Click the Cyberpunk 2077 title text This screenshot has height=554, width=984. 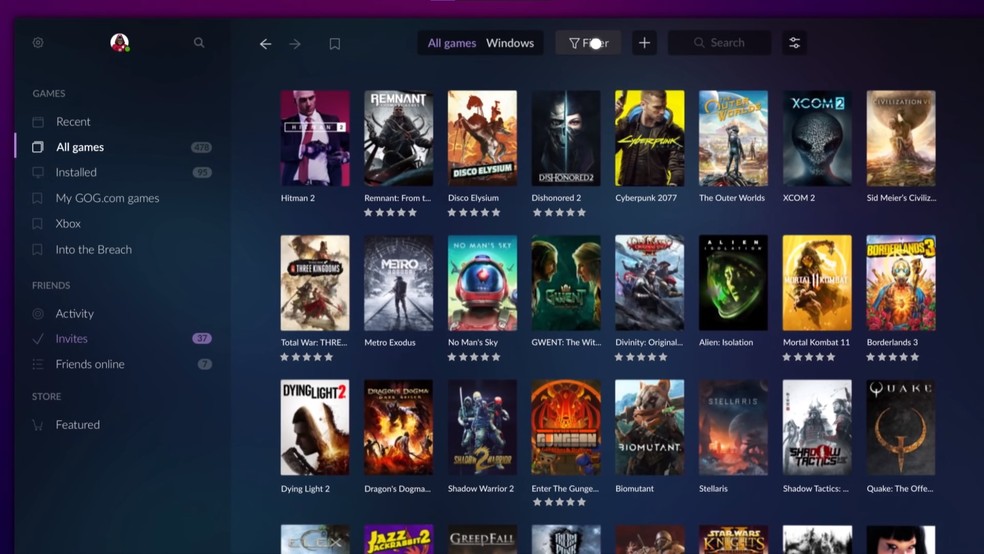coord(646,198)
